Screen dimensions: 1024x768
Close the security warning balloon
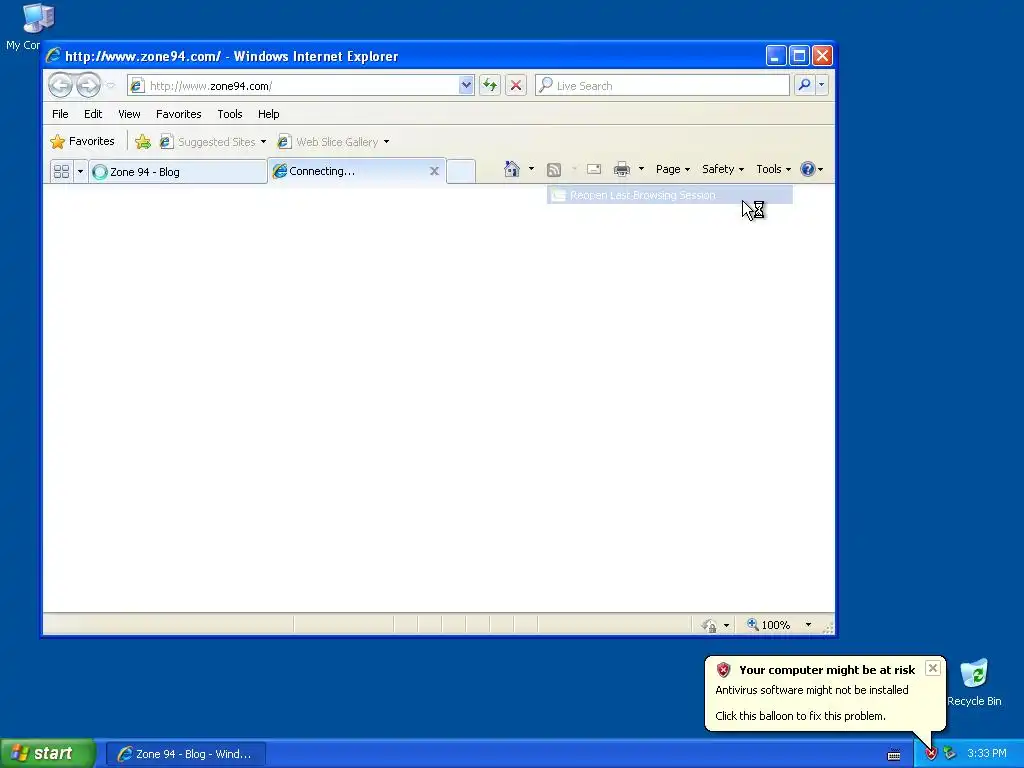[933, 668]
